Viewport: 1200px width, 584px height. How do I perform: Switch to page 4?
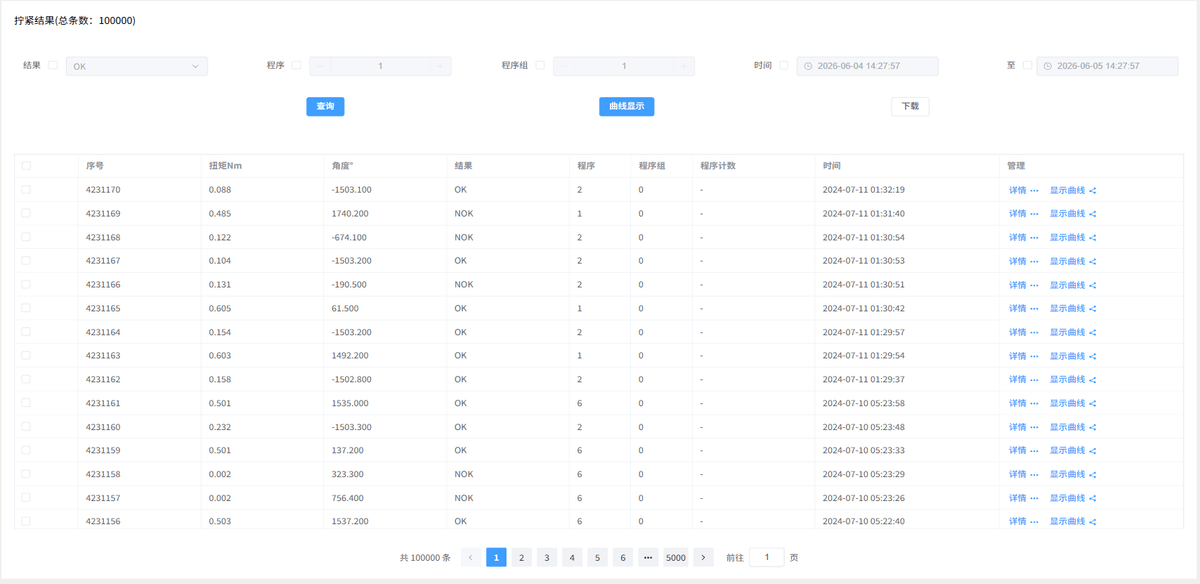coord(572,557)
